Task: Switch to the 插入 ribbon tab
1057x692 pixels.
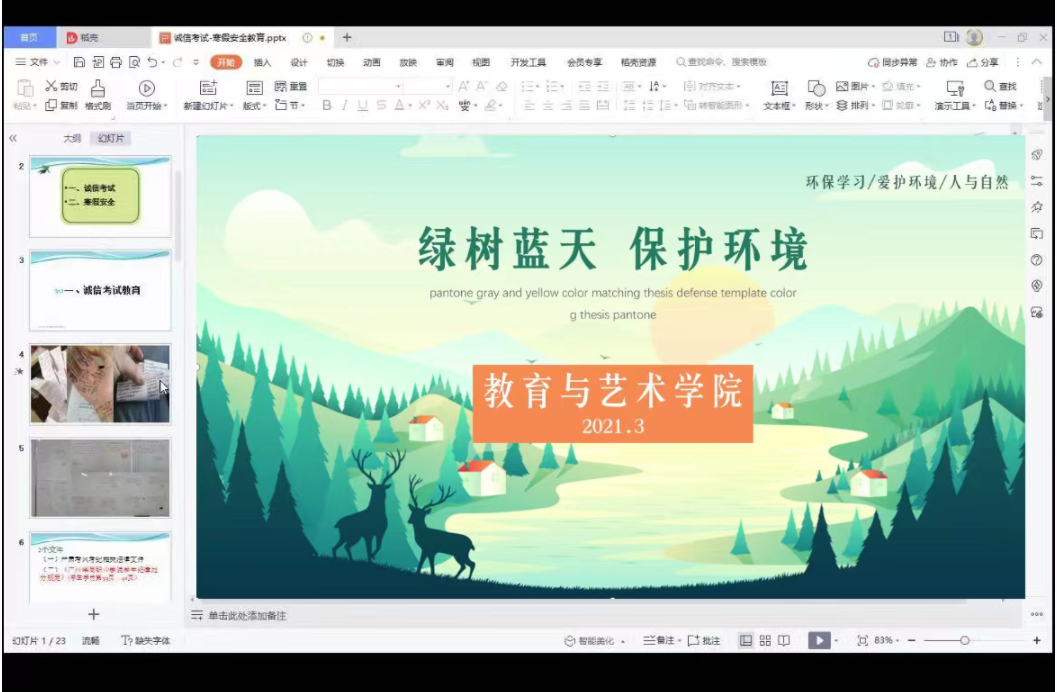Action: (262, 62)
